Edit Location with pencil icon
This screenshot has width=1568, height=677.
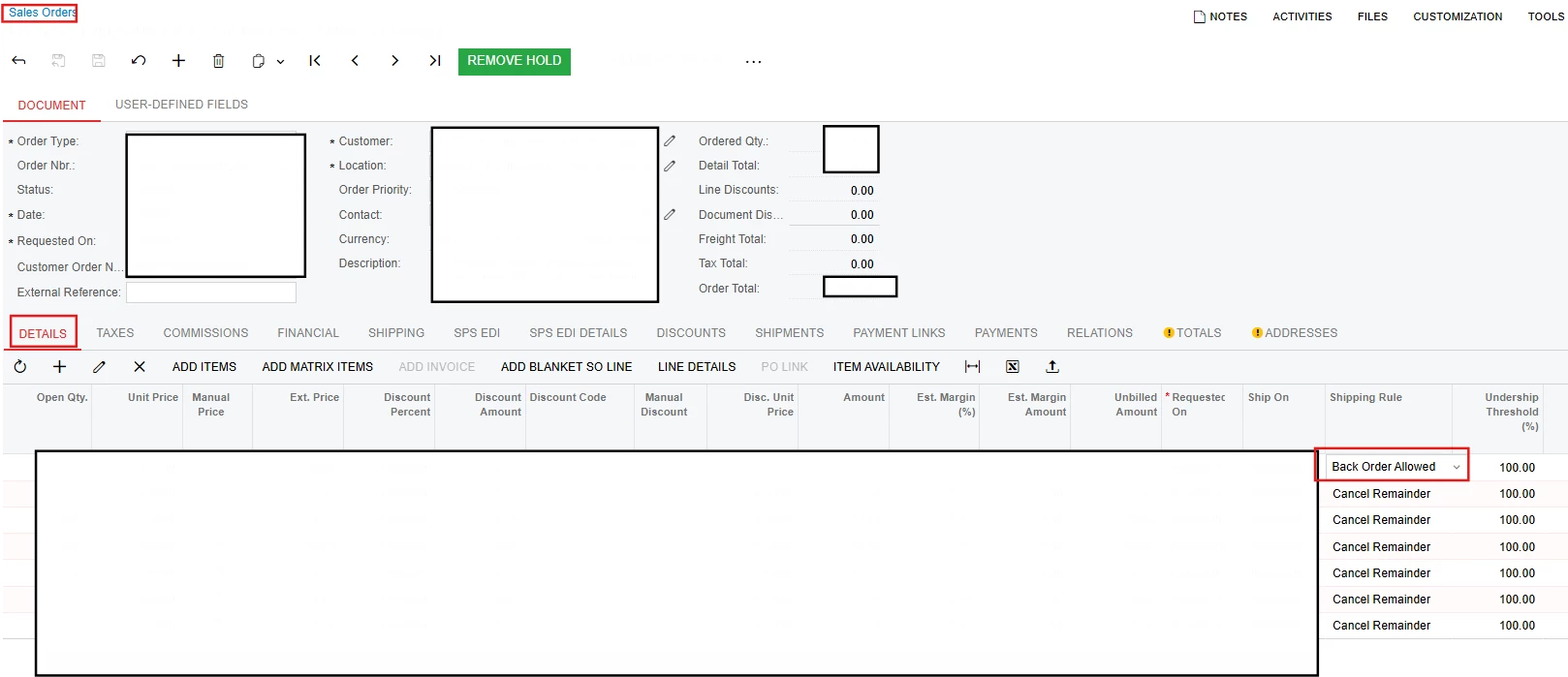[670, 166]
